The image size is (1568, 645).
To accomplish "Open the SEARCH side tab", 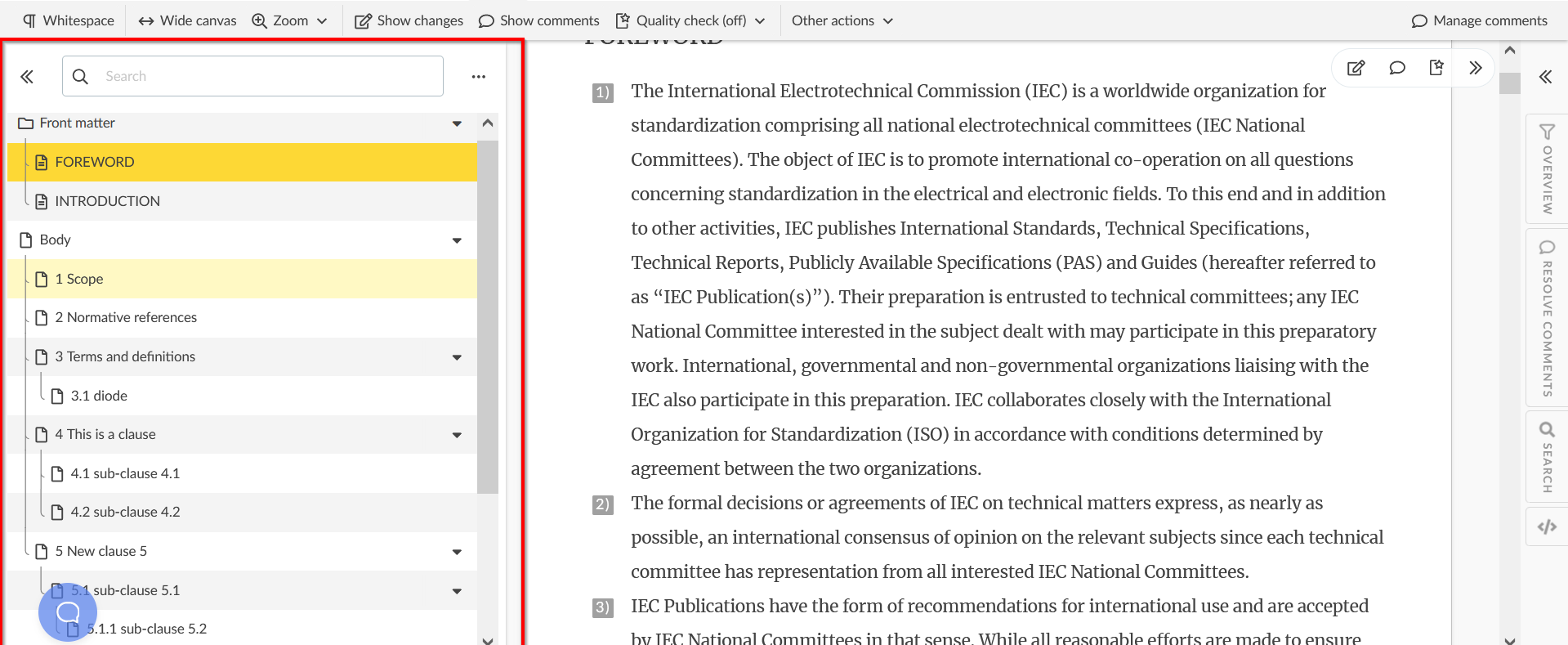I will pyautogui.click(x=1547, y=456).
